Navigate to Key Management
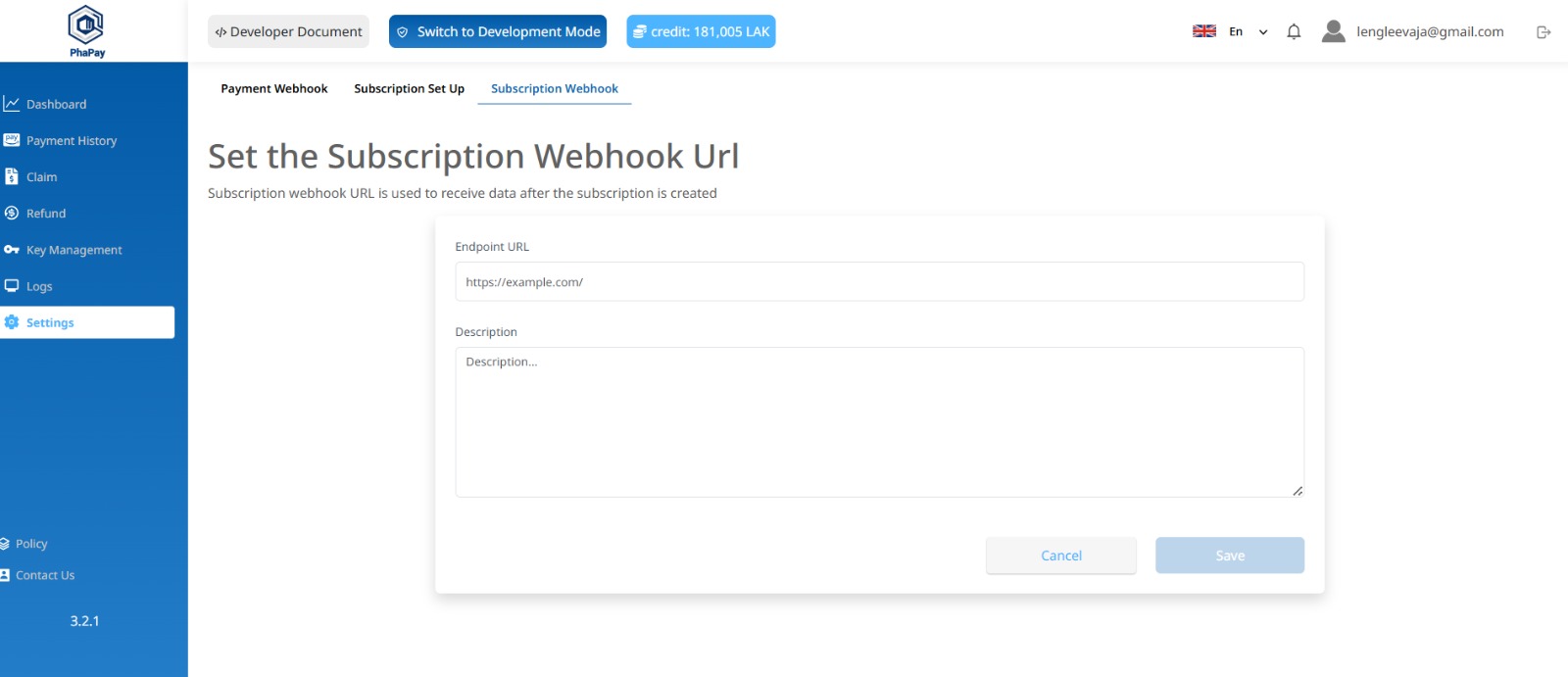Image resolution: width=1568 pixels, height=677 pixels. pos(73,250)
